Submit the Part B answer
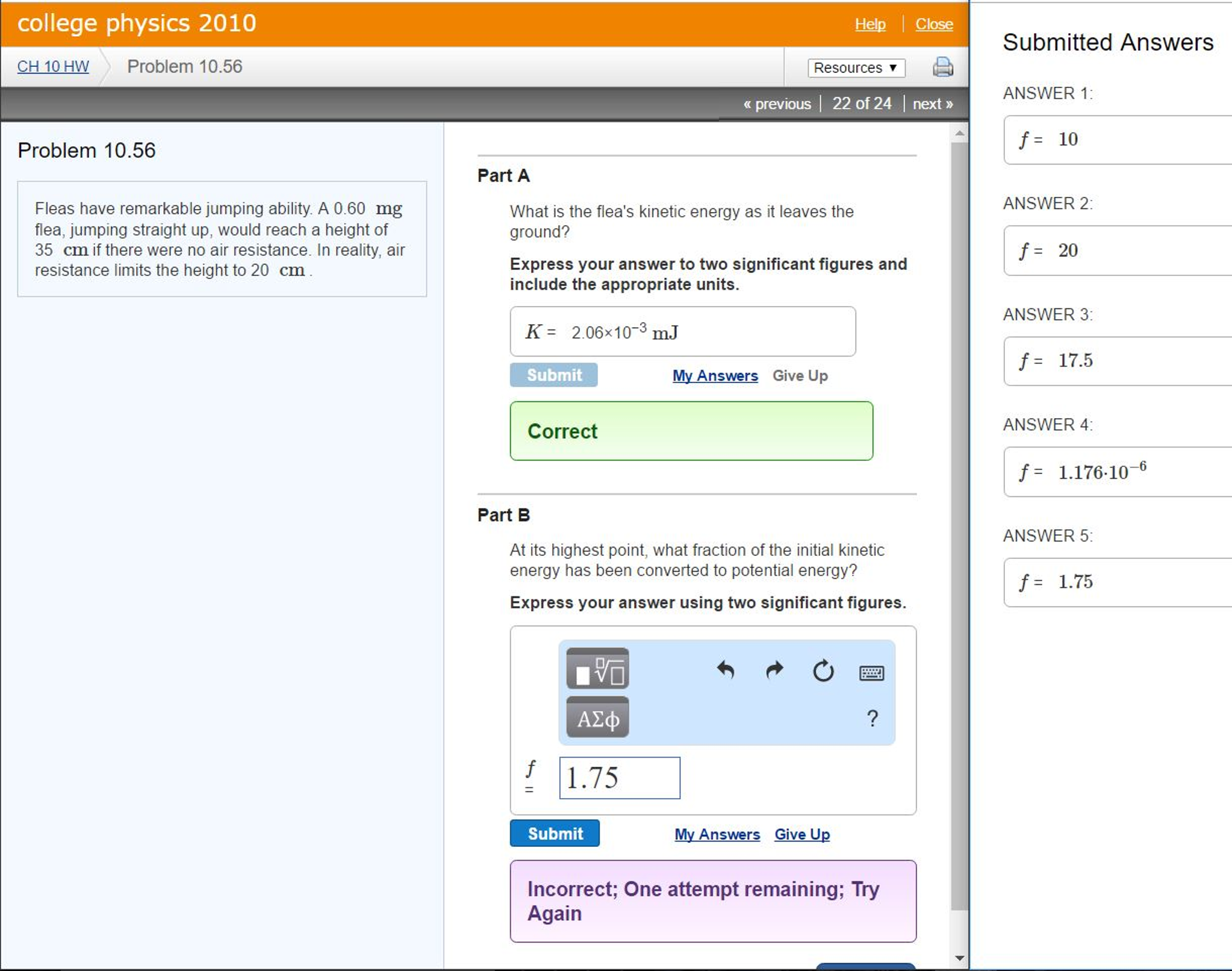 tap(555, 833)
